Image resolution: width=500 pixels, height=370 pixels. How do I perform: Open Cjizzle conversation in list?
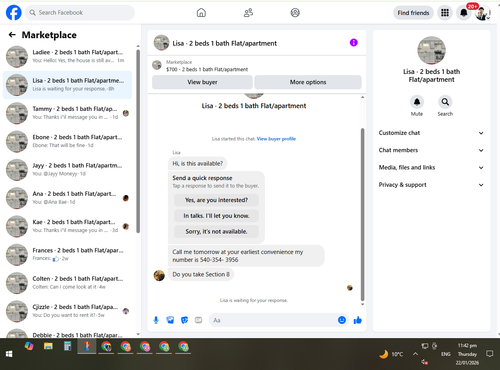(x=67, y=312)
